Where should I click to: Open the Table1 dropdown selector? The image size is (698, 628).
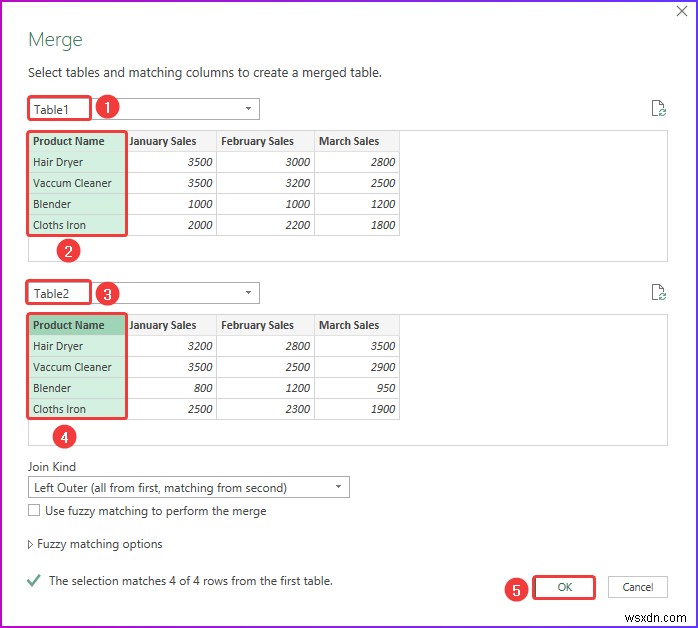click(x=248, y=109)
